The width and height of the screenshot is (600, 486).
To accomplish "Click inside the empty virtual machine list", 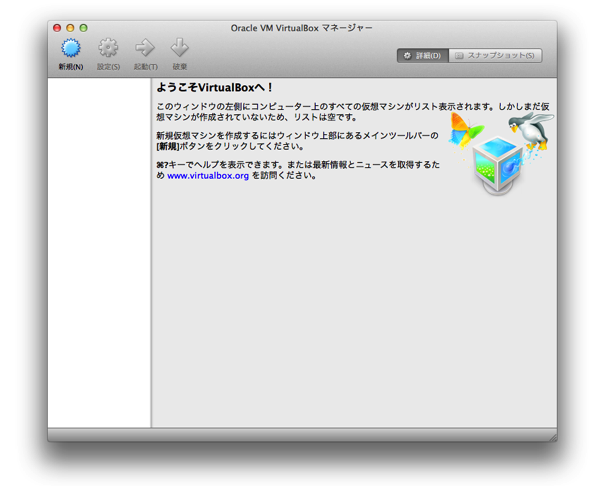I will click(98, 250).
